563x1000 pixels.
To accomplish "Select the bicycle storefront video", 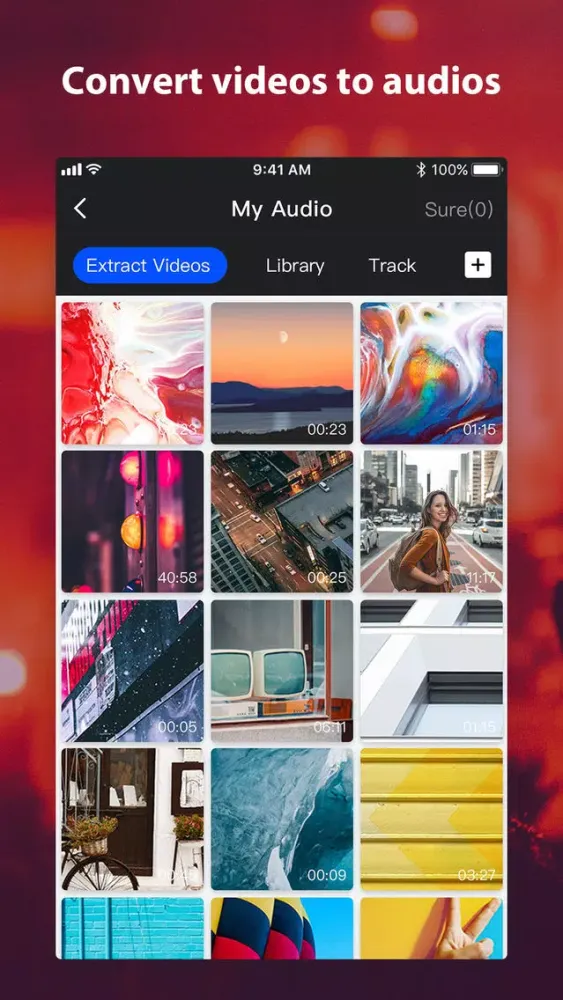I will [x=133, y=820].
